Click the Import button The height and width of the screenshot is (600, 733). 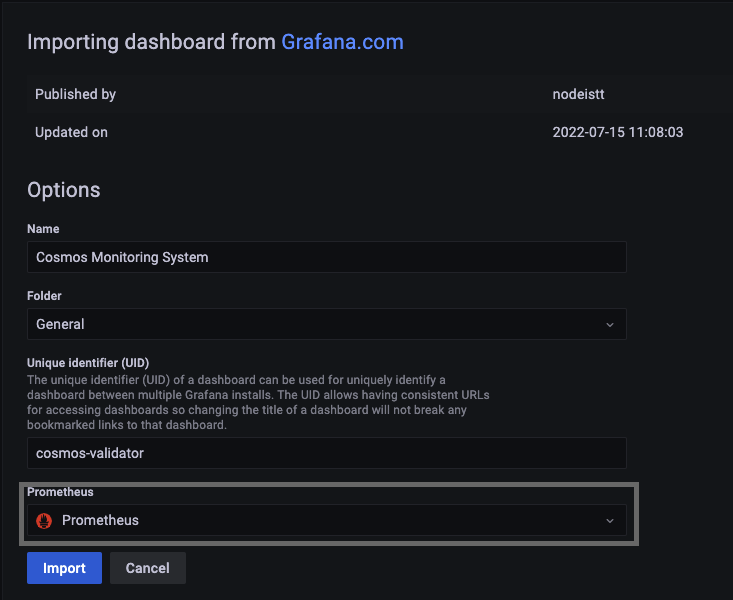(x=64, y=568)
